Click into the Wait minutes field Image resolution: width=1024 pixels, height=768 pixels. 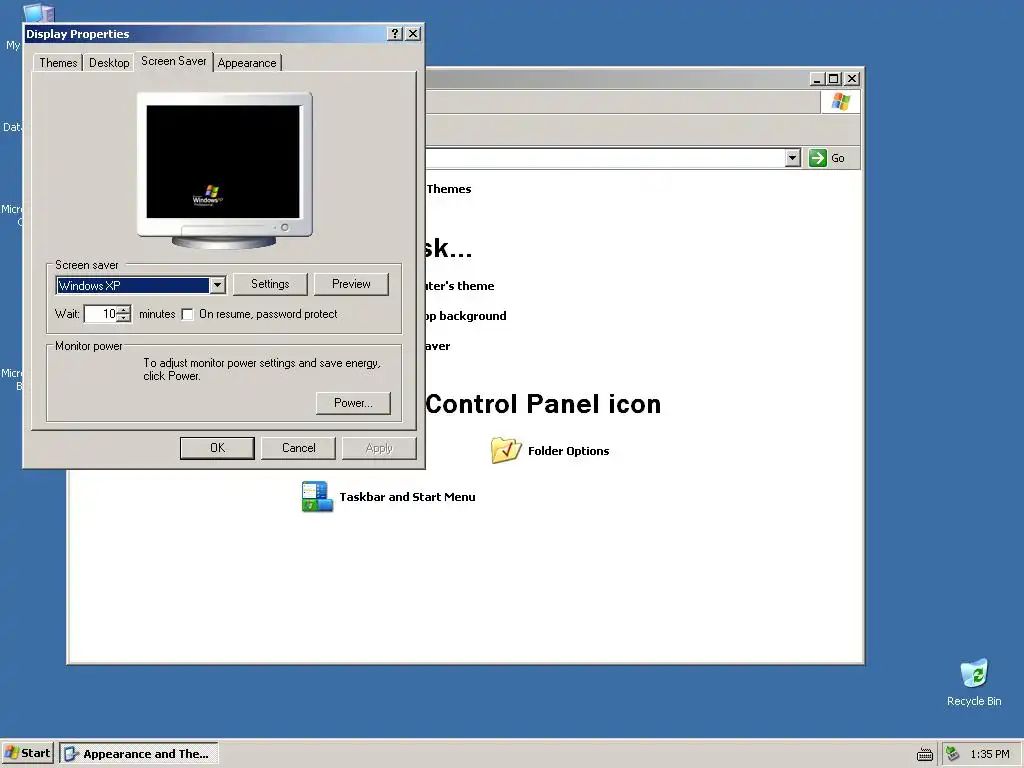pyautogui.click(x=101, y=314)
